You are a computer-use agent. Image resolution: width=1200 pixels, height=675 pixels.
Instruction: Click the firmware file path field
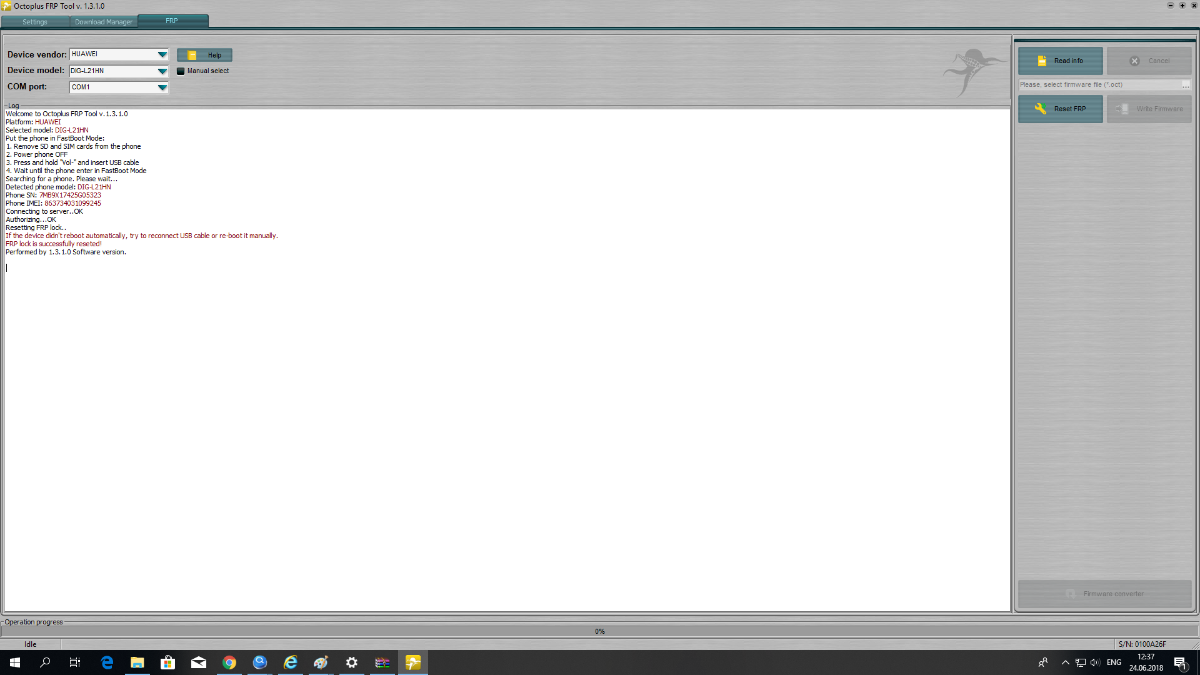coord(1099,85)
